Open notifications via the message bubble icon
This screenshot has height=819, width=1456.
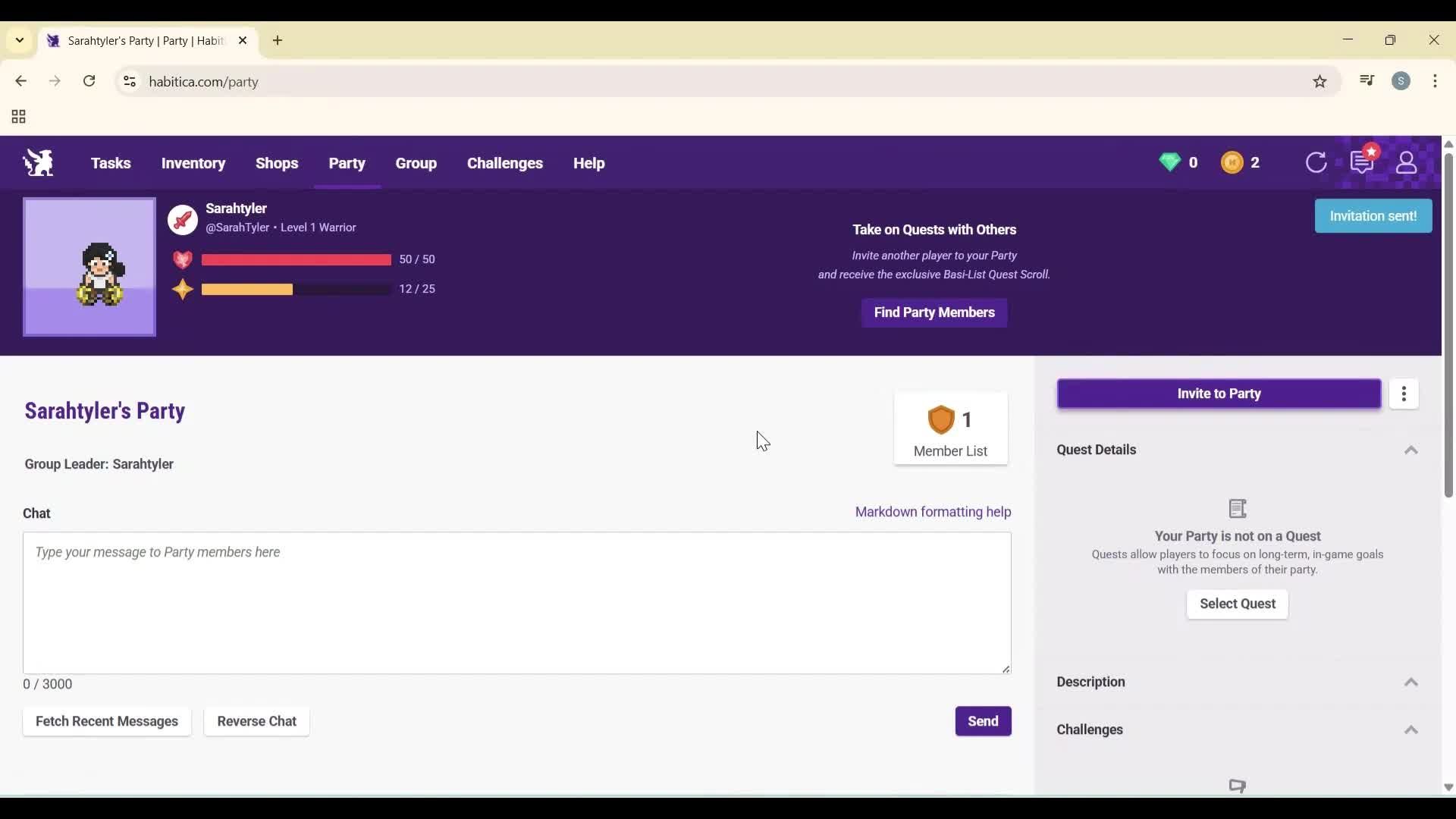pyautogui.click(x=1363, y=162)
